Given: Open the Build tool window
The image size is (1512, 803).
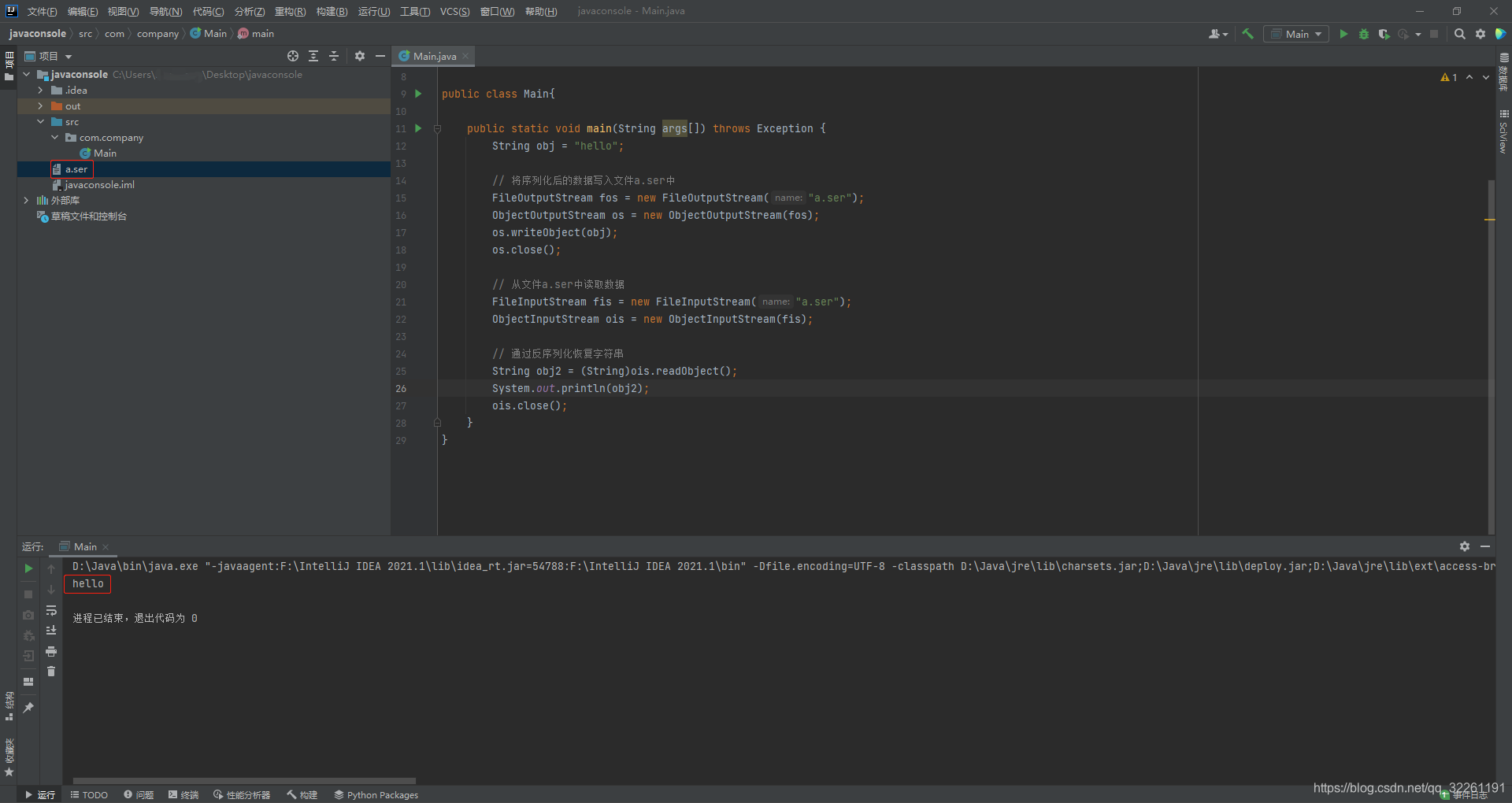Looking at the screenshot, I should tap(302, 795).
